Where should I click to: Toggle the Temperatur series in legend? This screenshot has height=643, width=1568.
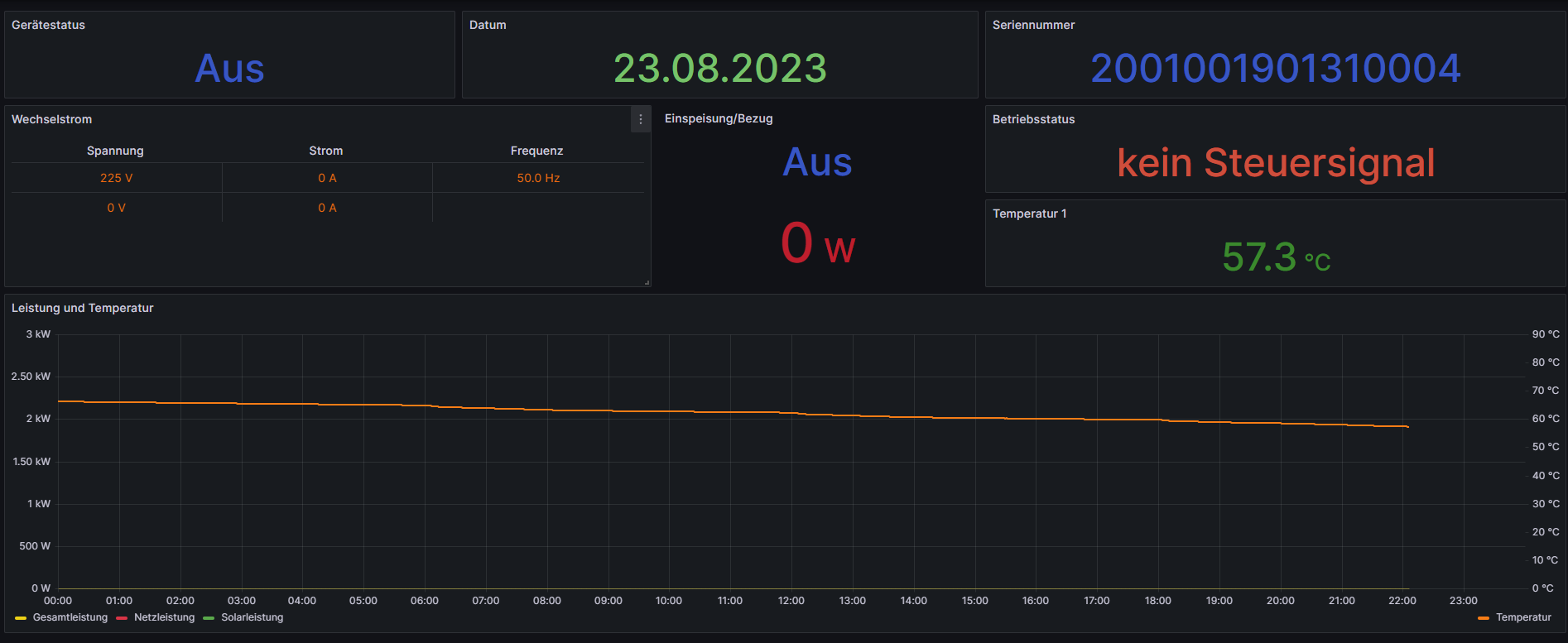click(1523, 617)
